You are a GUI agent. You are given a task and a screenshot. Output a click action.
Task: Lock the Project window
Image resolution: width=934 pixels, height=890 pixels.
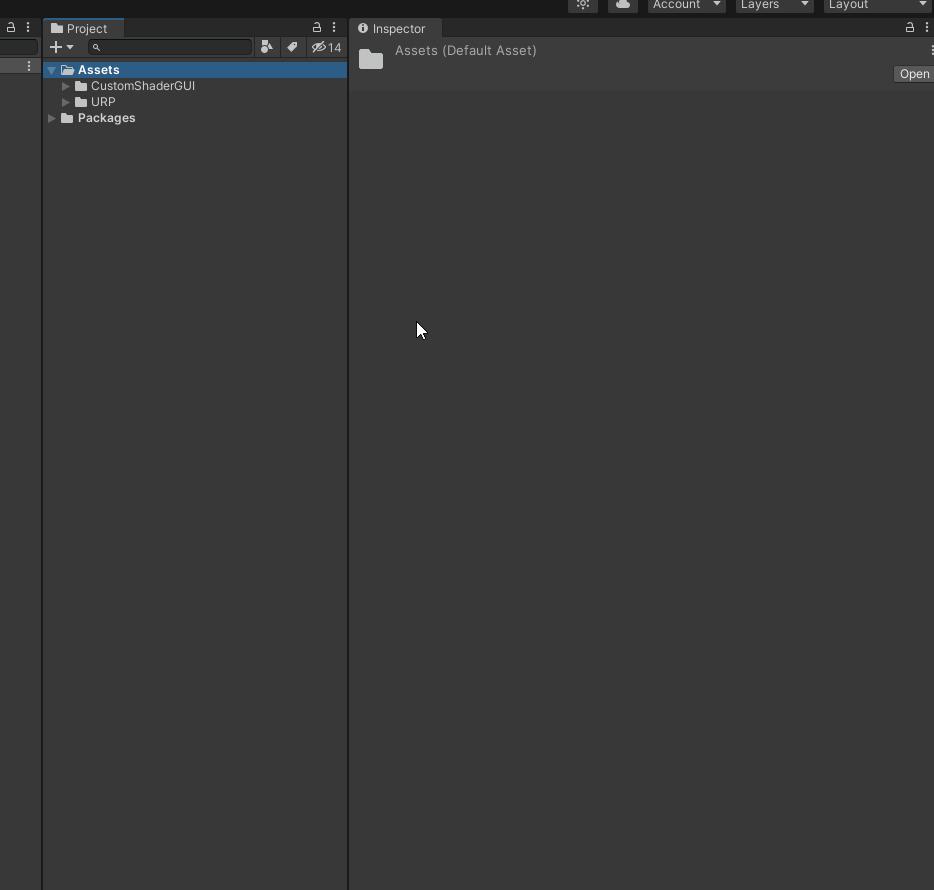pyautogui.click(x=316, y=27)
